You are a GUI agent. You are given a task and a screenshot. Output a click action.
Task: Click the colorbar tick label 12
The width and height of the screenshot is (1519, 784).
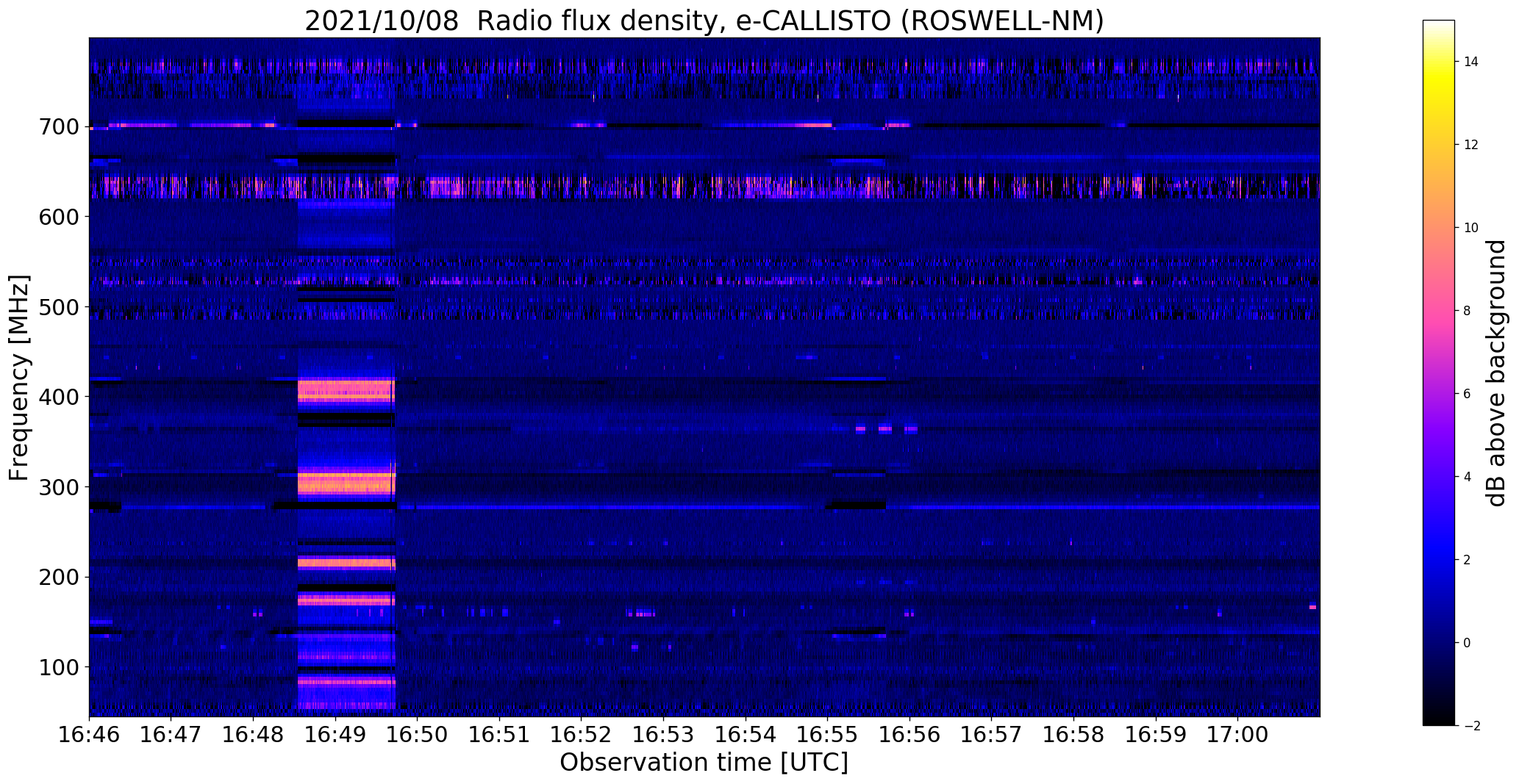click(x=1471, y=145)
